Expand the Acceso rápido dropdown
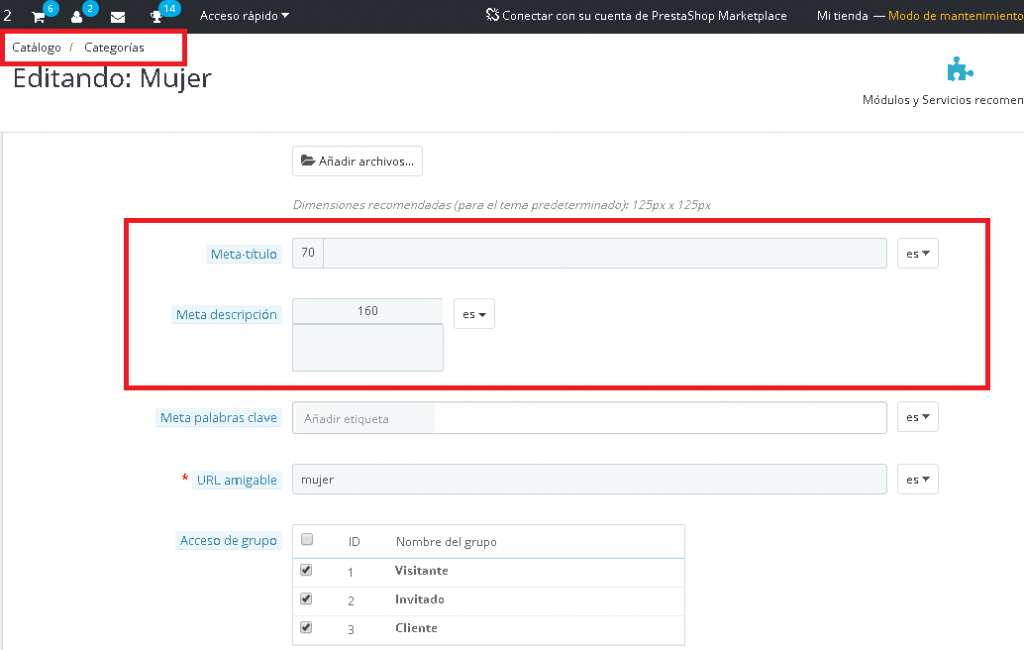 point(244,16)
